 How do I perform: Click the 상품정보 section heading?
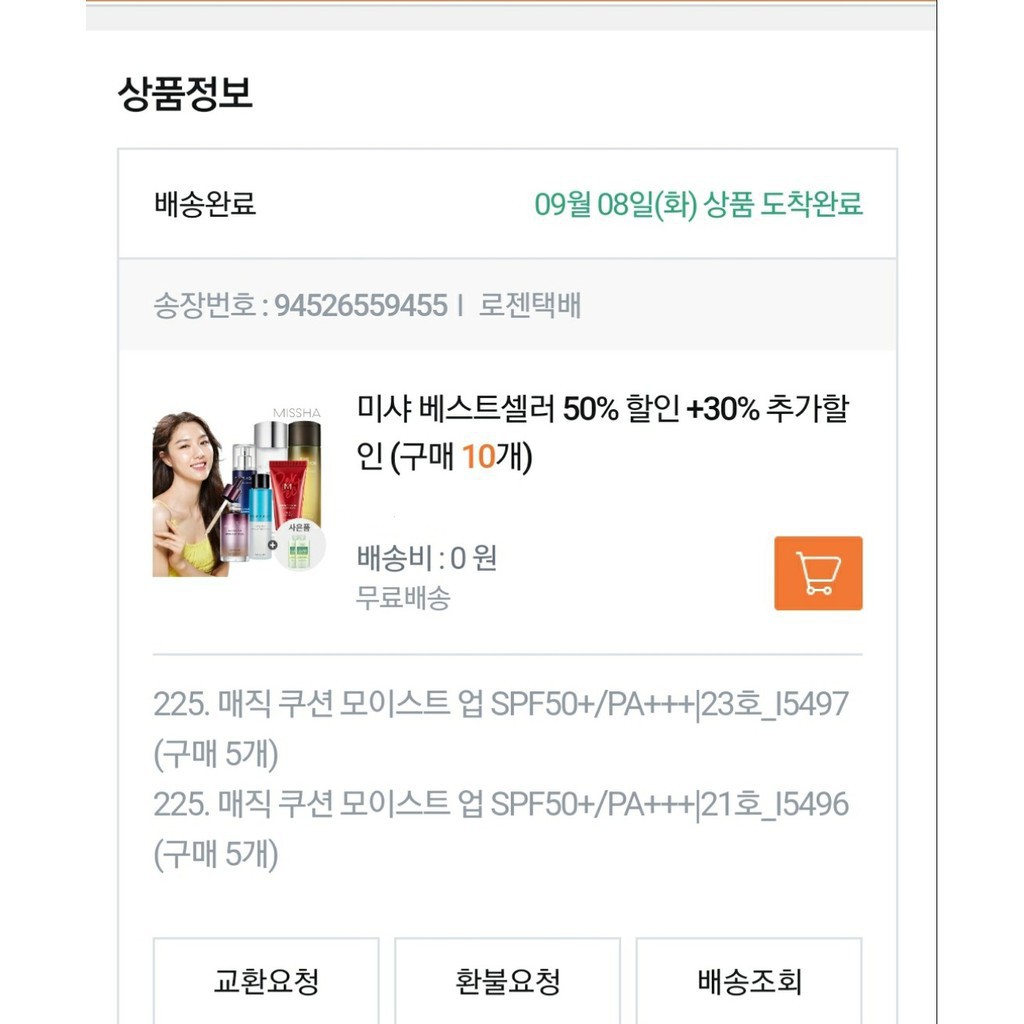185,93
